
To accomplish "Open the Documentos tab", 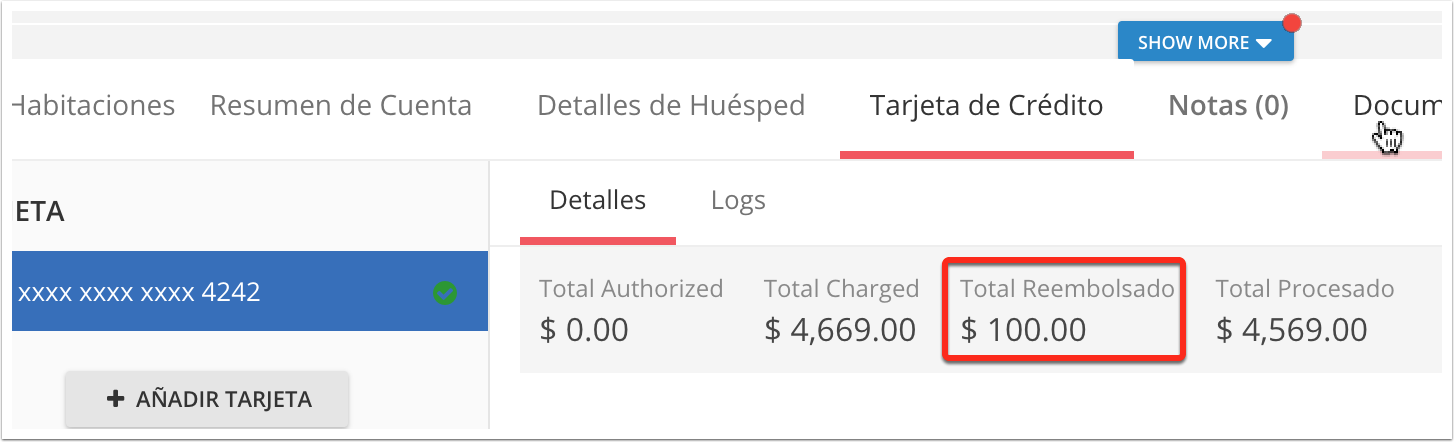I will coord(1397,106).
